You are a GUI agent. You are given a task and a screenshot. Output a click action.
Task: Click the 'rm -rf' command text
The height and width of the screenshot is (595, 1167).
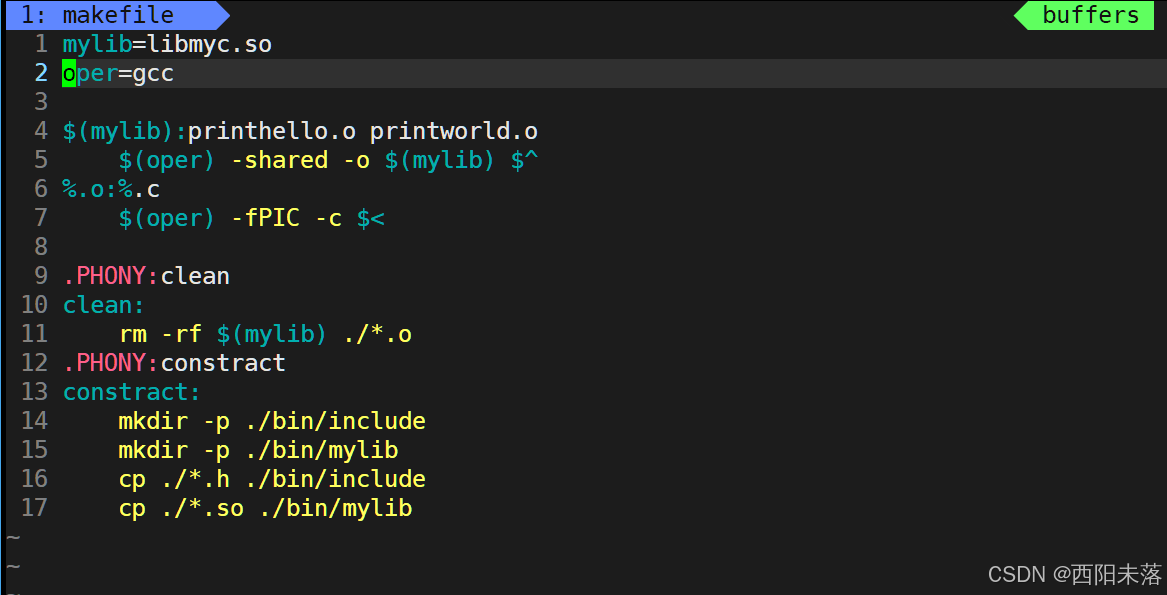coord(160,334)
